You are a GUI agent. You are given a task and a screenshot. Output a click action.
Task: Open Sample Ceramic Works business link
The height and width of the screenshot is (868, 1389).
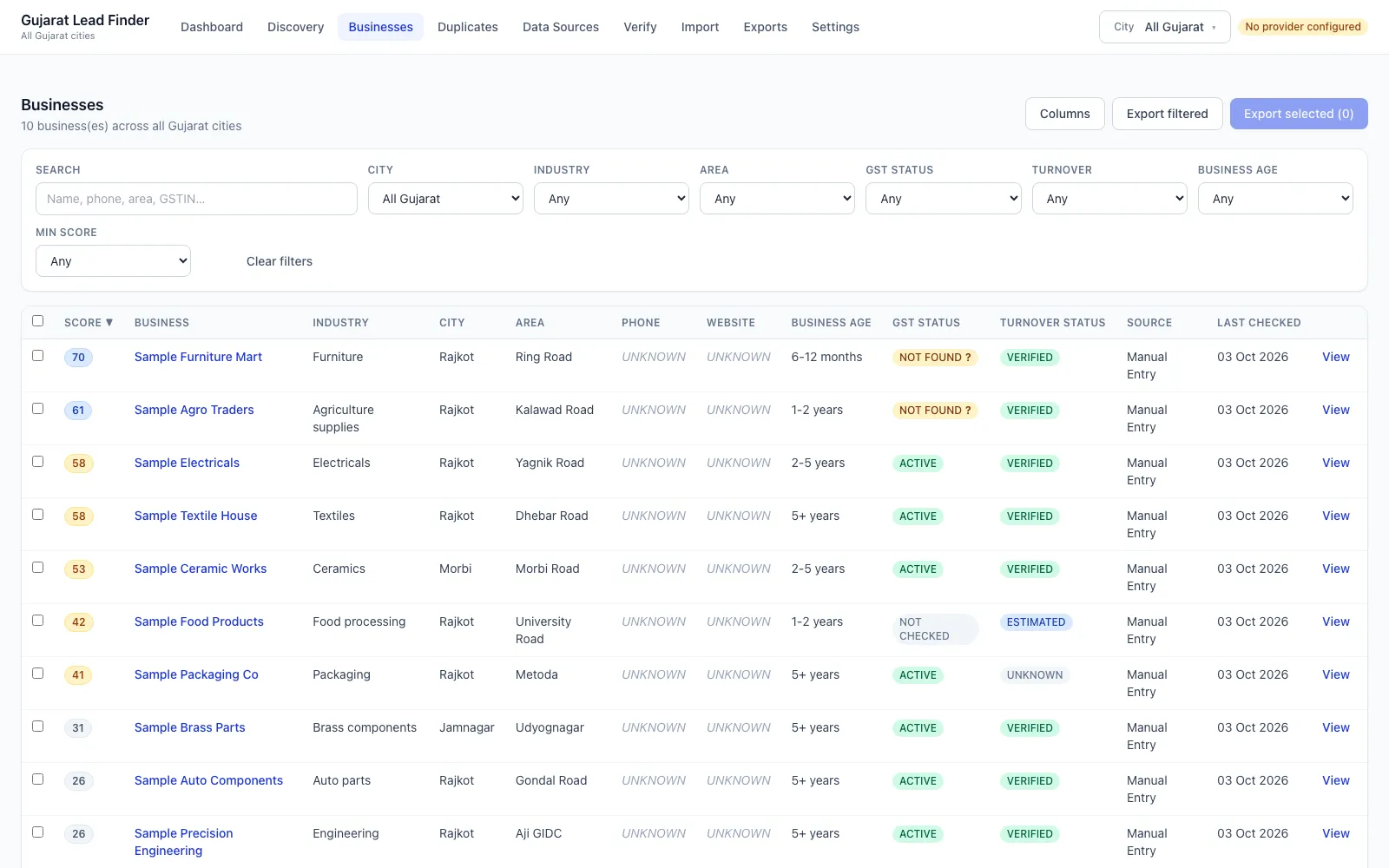201,569
